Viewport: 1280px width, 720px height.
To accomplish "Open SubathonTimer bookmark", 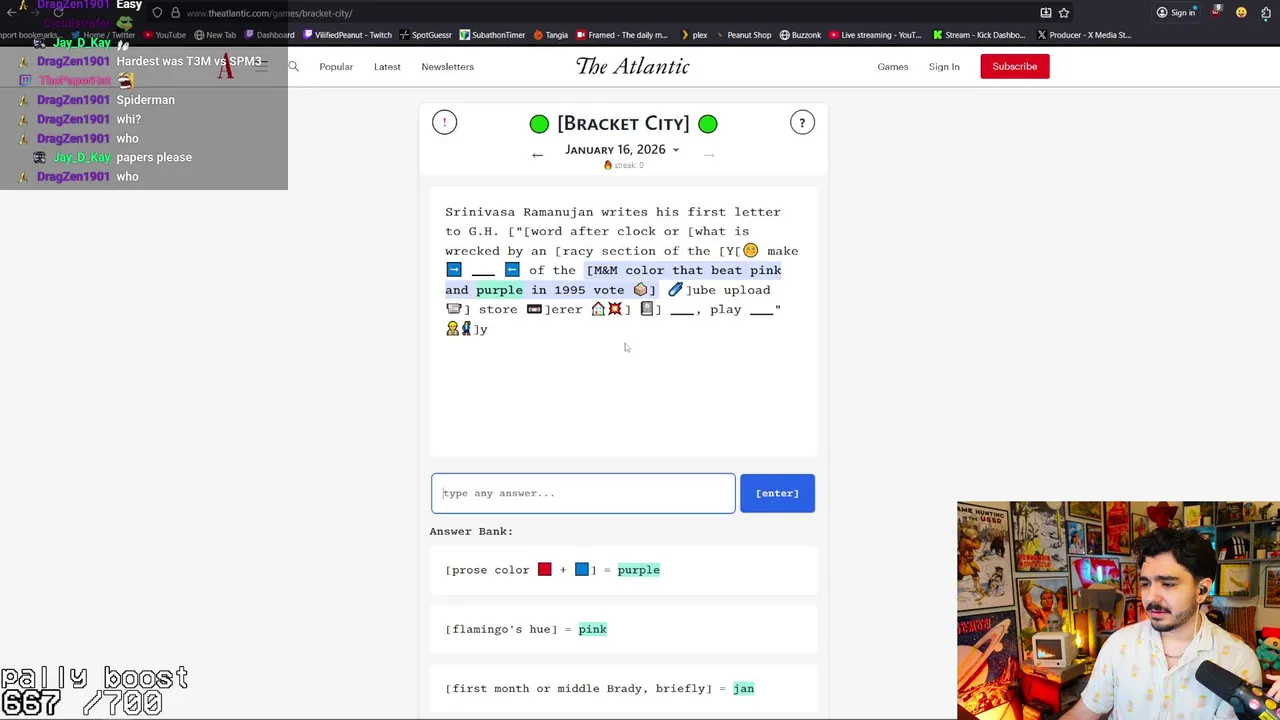I will (x=492, y=35).
